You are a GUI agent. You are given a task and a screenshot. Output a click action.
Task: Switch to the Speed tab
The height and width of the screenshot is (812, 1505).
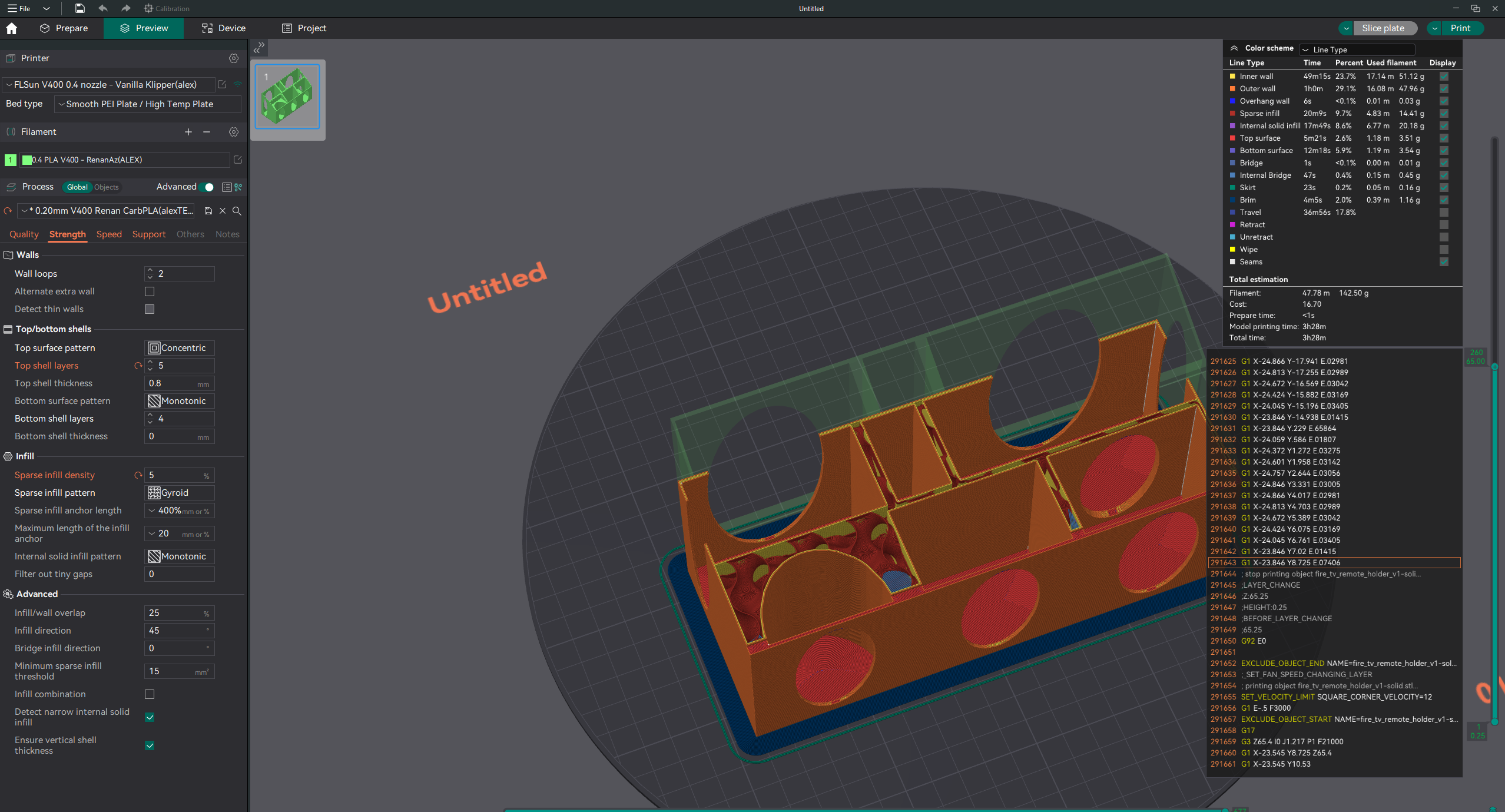109,234
